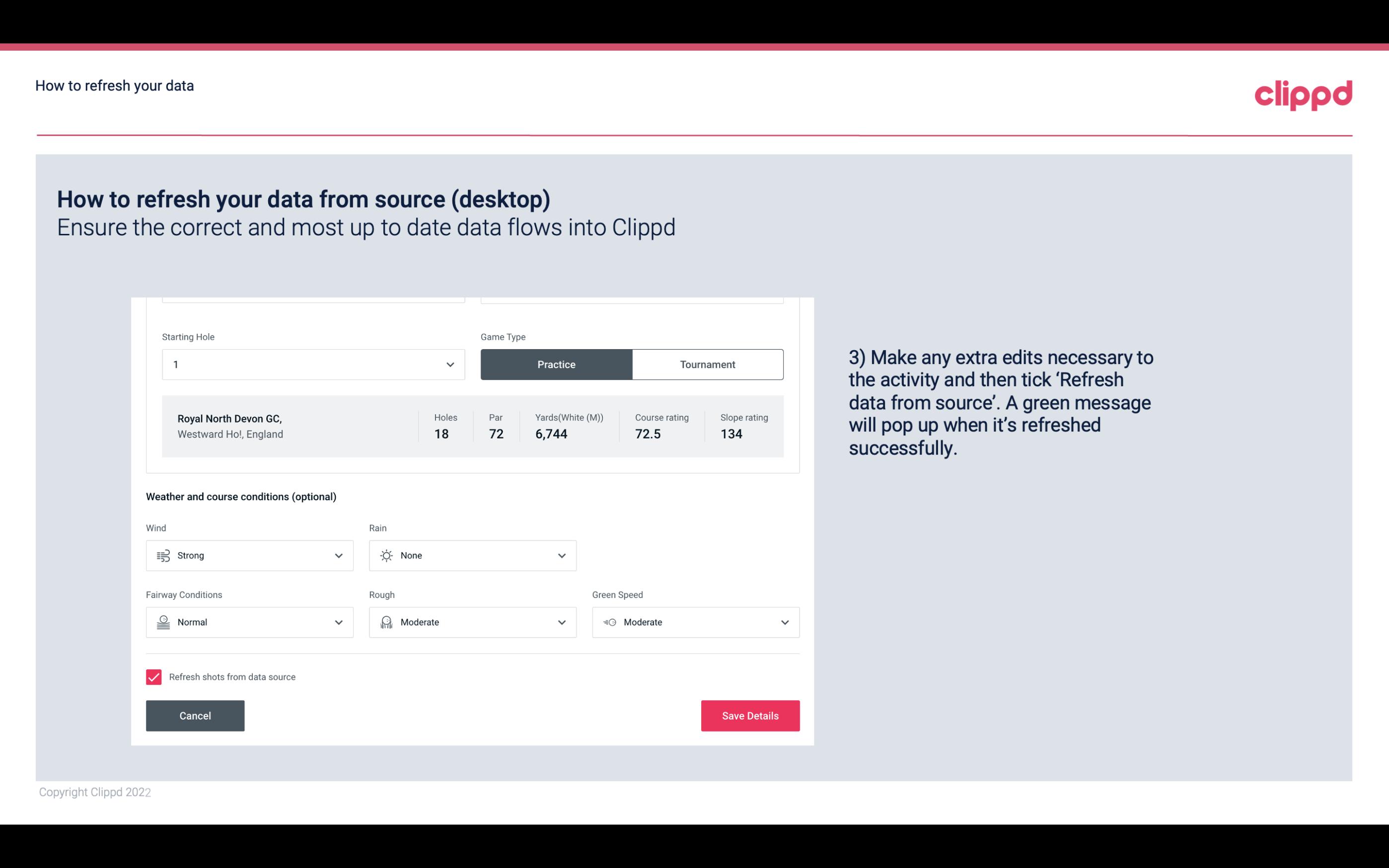
Task: Expand the Starting Hole dropdown
Action: (x=449, y=364)
